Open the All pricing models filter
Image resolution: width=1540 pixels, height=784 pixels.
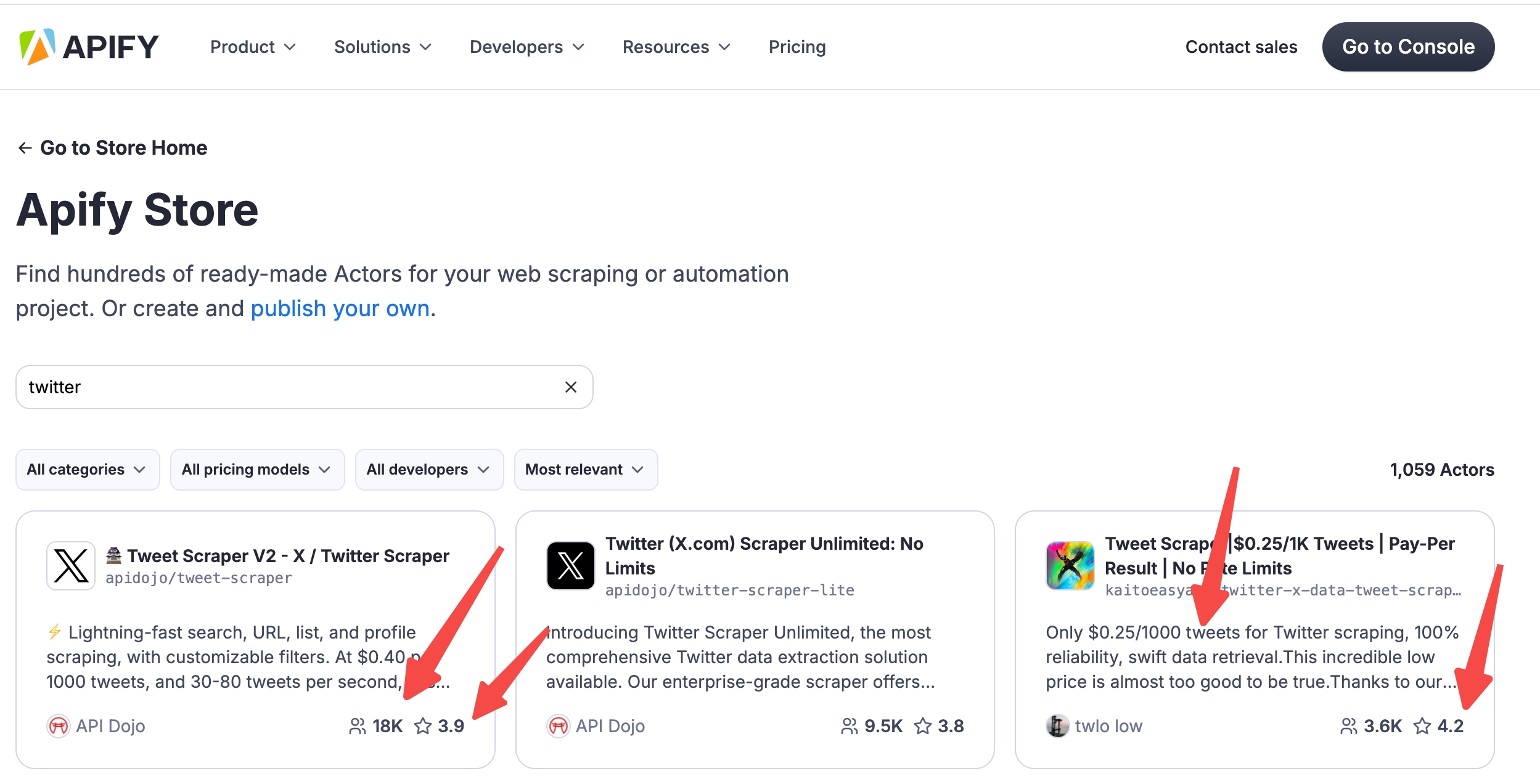(x=257, y=470)
